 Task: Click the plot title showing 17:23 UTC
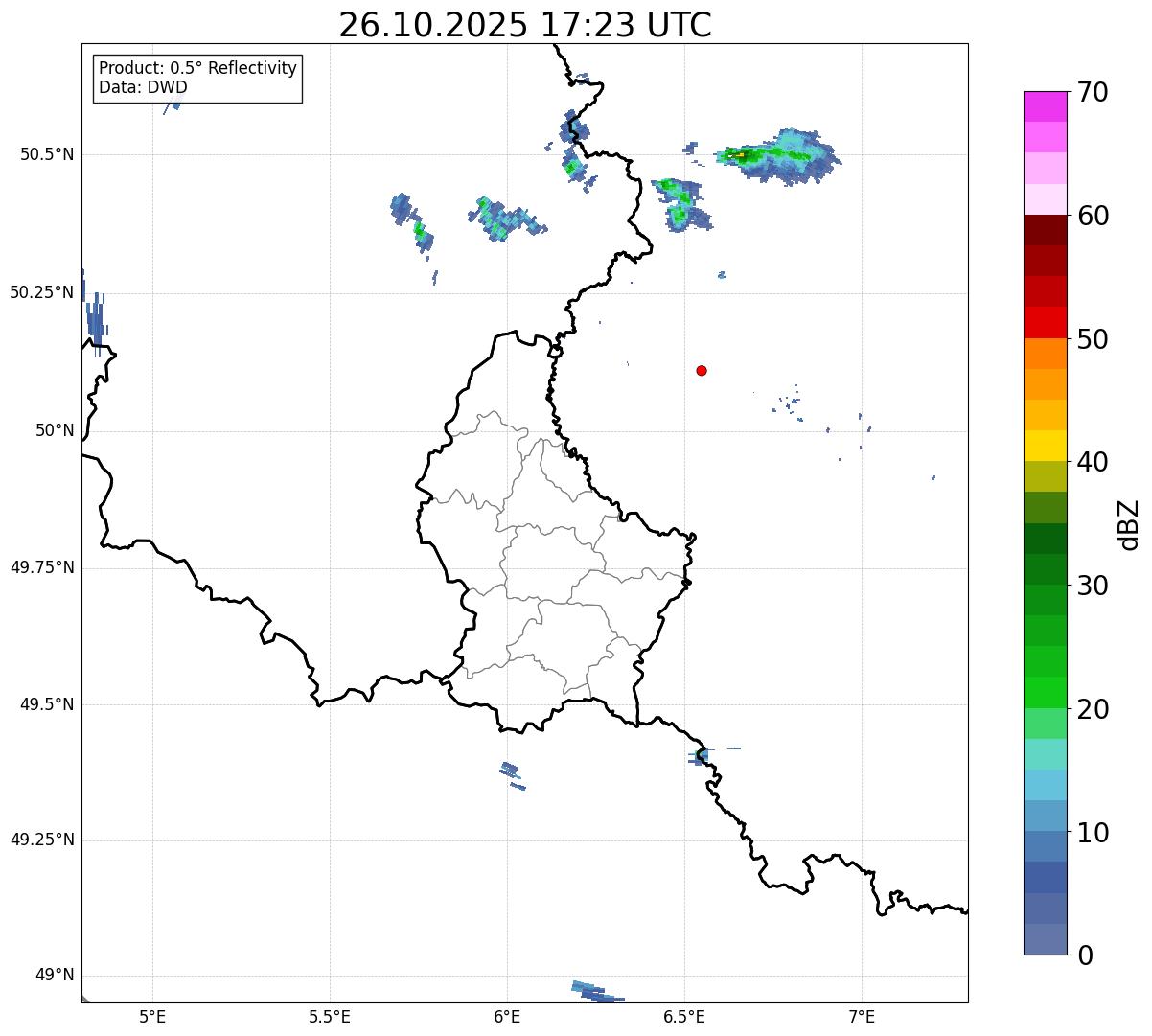[524, 25]
